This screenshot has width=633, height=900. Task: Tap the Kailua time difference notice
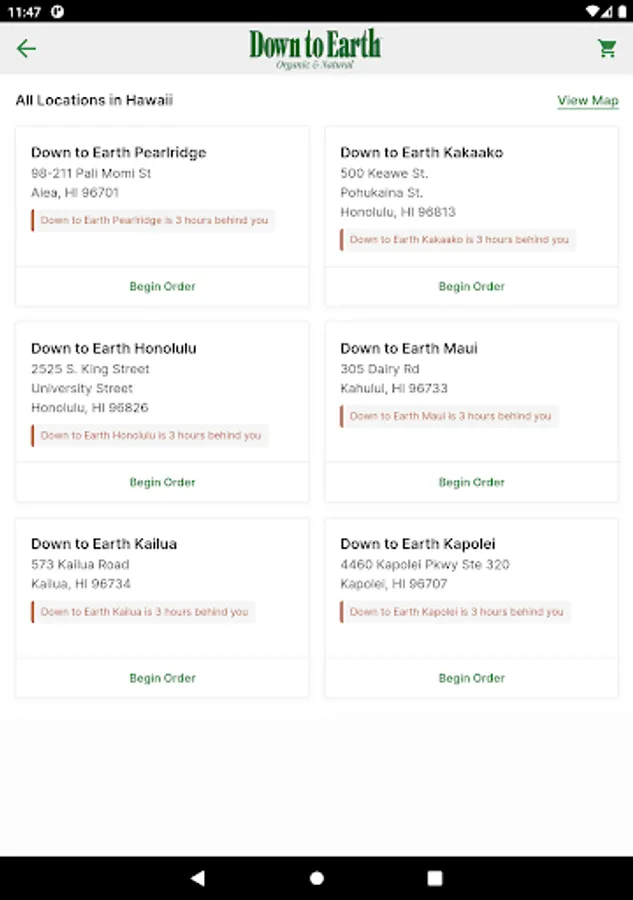[x=144, y=612]
